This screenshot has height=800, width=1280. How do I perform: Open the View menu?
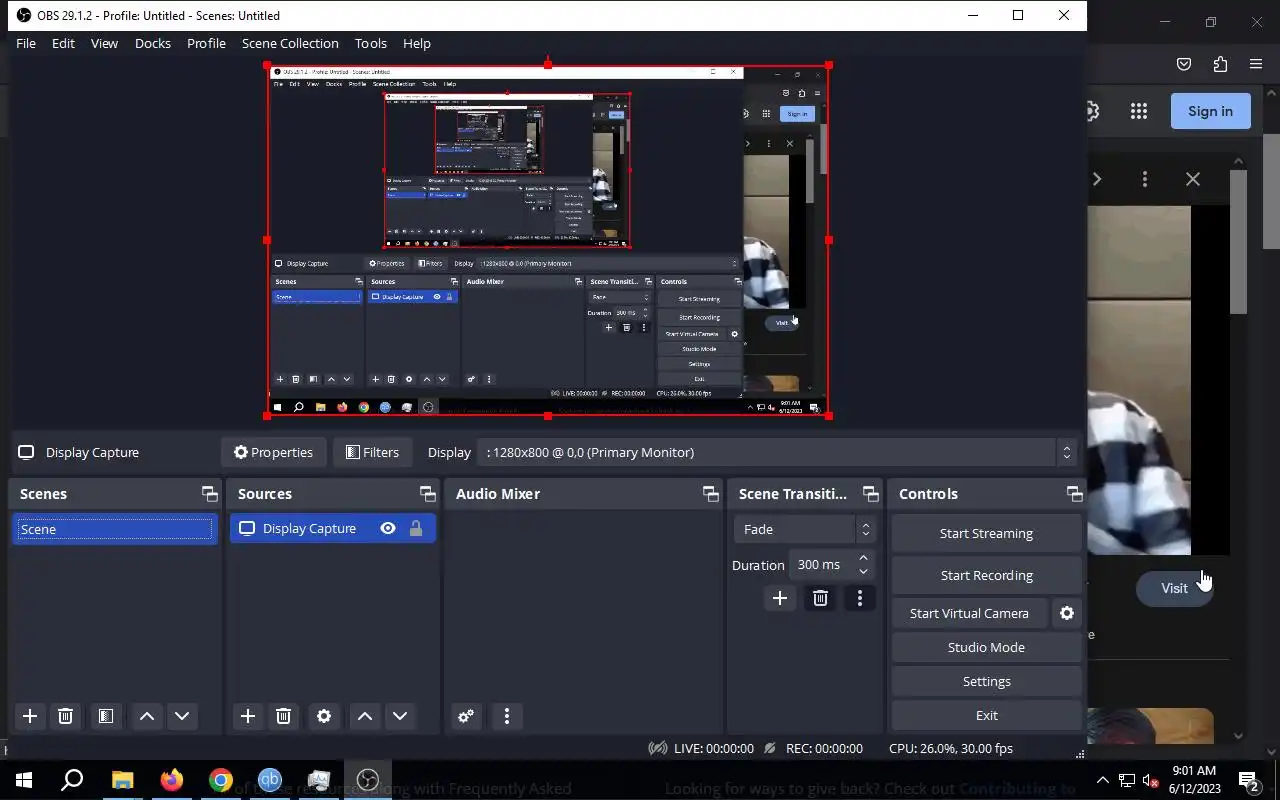coord(104,43)
